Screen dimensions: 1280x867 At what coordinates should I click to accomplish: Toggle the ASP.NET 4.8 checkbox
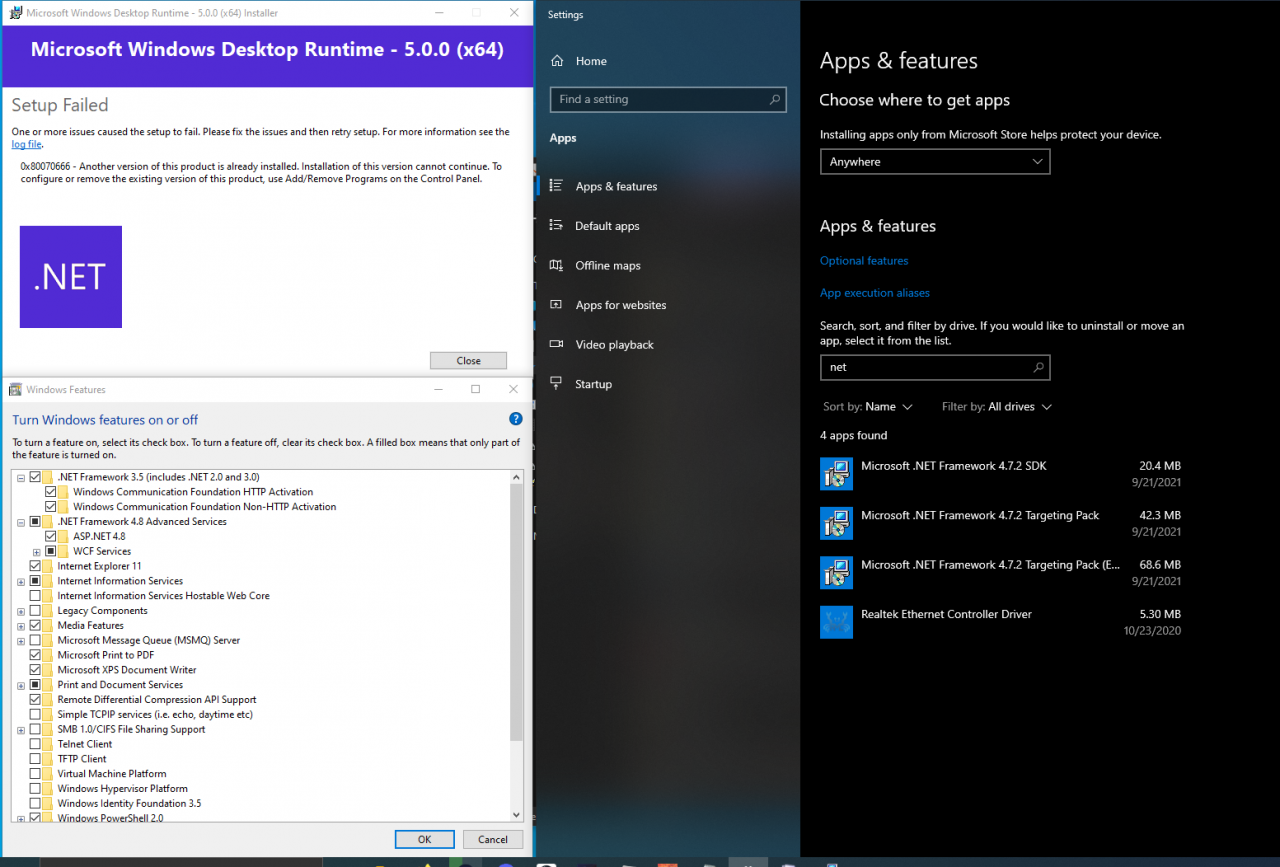click(50, 536)
